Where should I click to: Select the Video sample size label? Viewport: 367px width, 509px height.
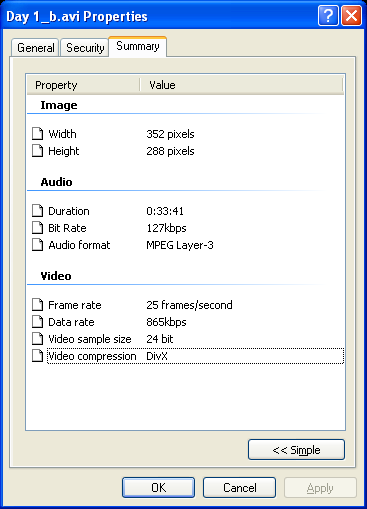tap(90, 339)
